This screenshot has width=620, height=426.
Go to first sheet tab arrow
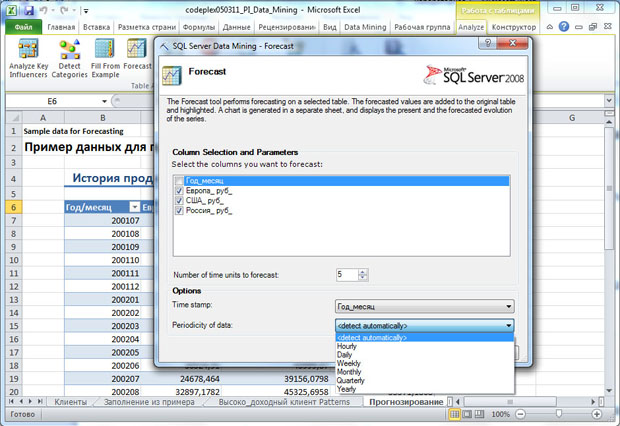click(12, 401)
